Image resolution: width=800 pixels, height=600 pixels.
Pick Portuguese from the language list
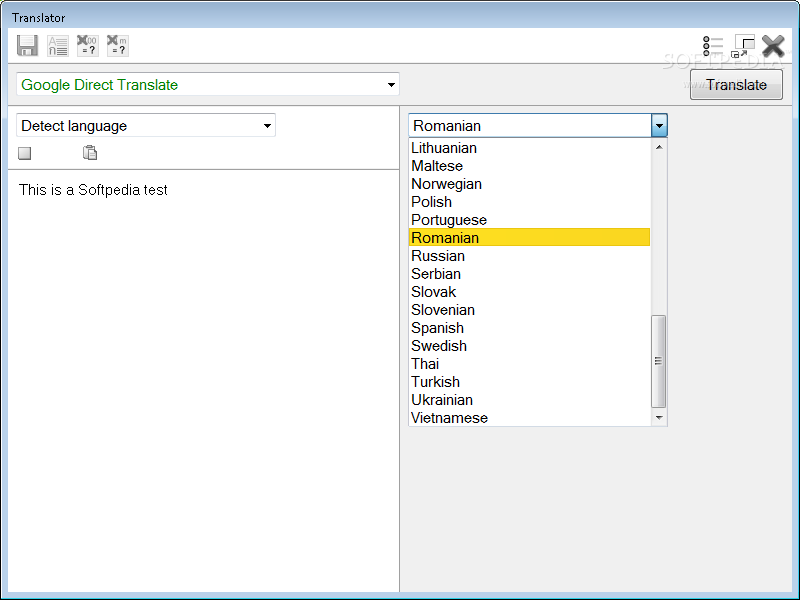530,219
